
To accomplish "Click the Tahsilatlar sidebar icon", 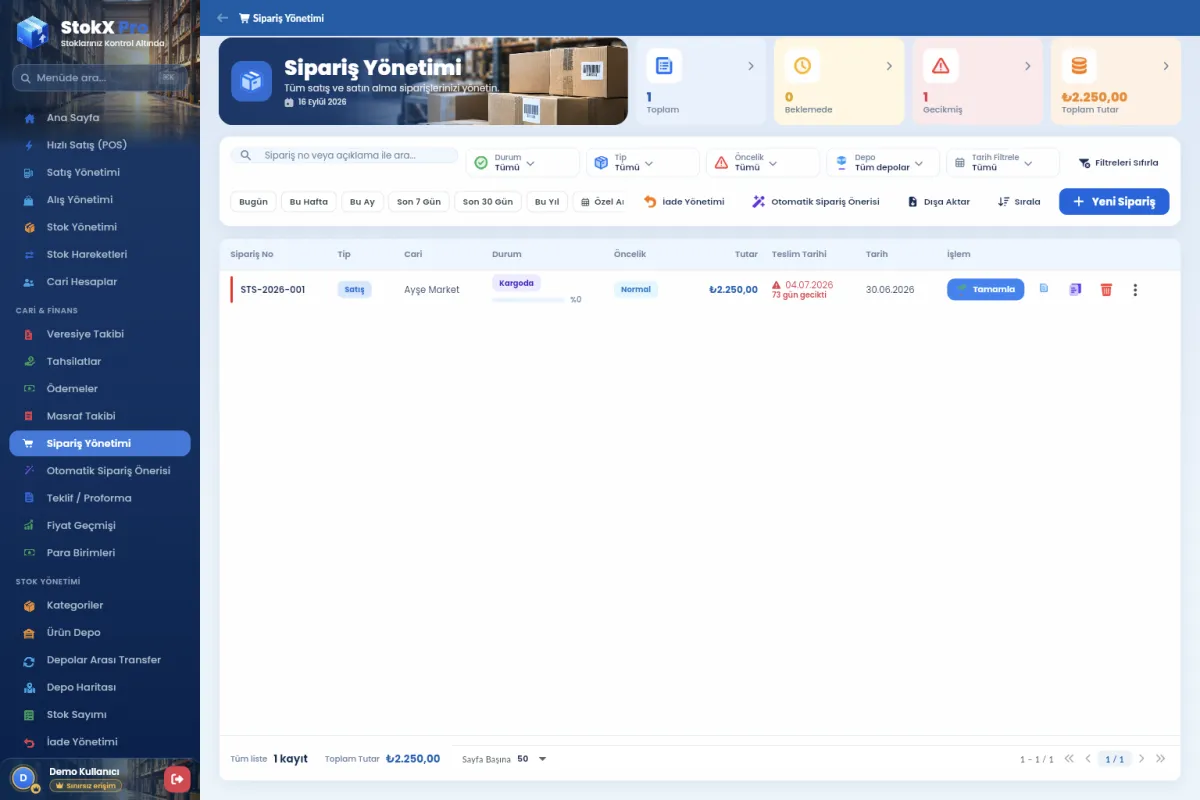I will tap(28, 361).
